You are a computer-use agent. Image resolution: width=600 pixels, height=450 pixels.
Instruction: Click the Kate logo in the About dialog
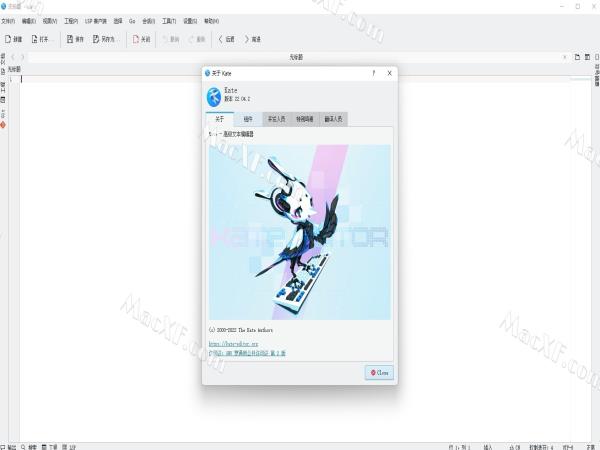coord(214,96)
